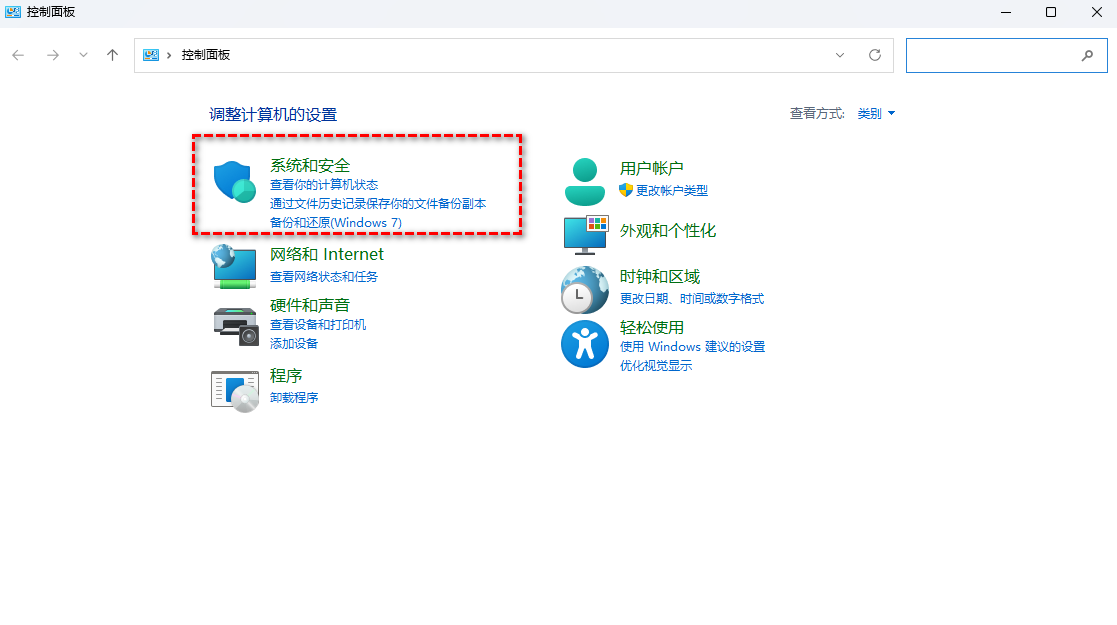
Task: Open the 类别 view-by dropdown
Action: (876, 114)
